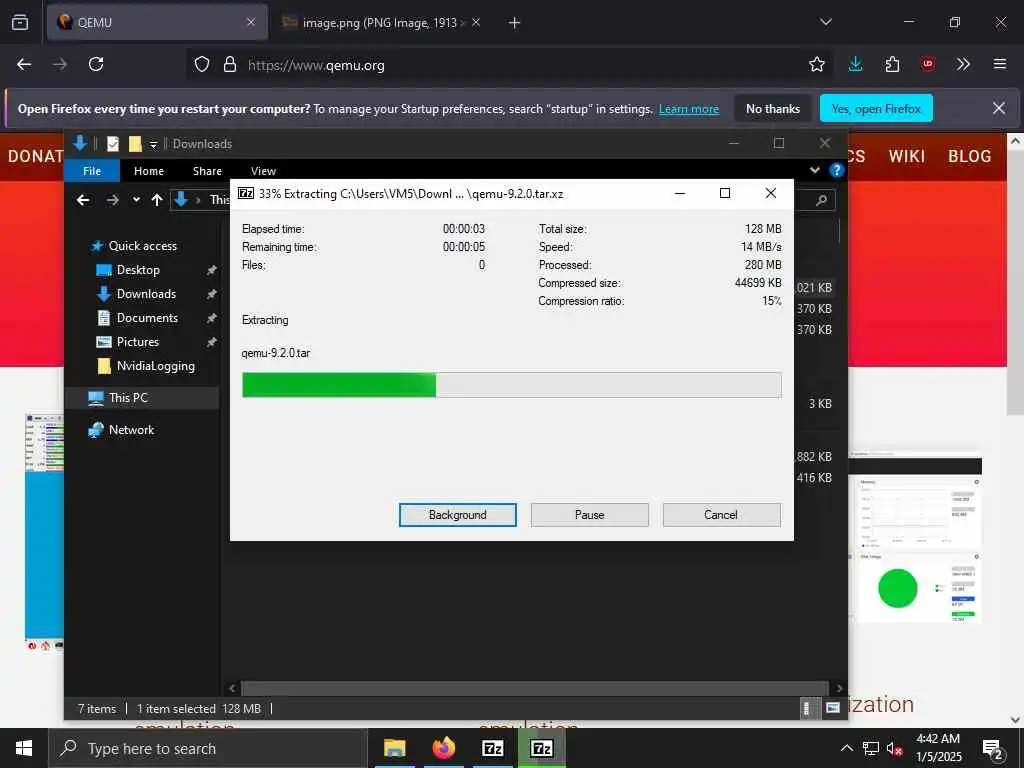Switch to QEMU browser tab

157,22
